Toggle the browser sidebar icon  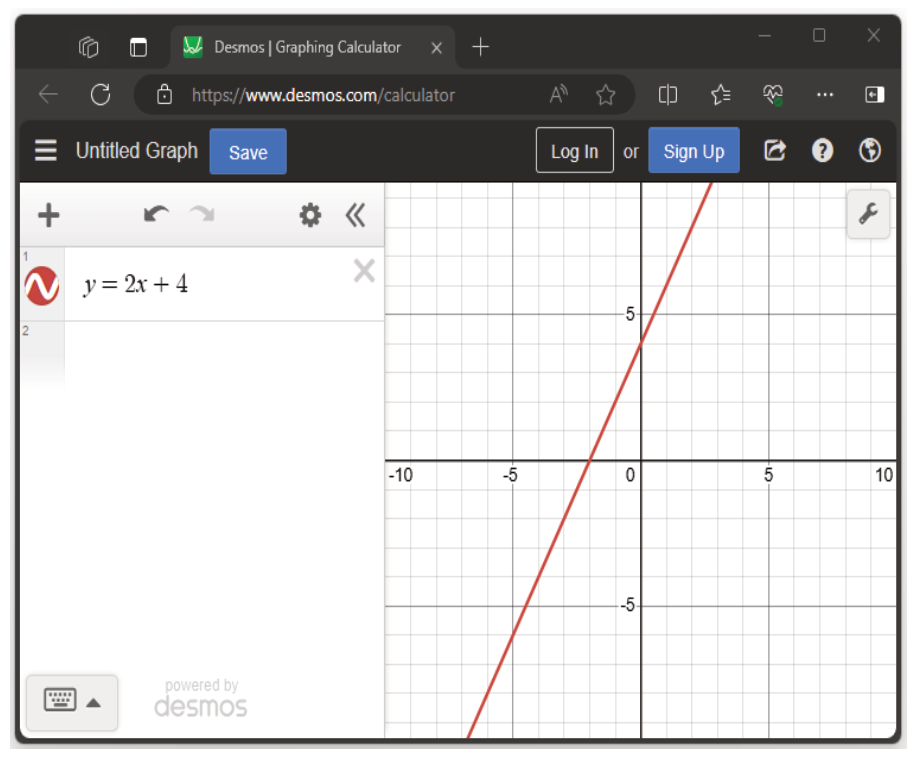click(x=875, y=95)
